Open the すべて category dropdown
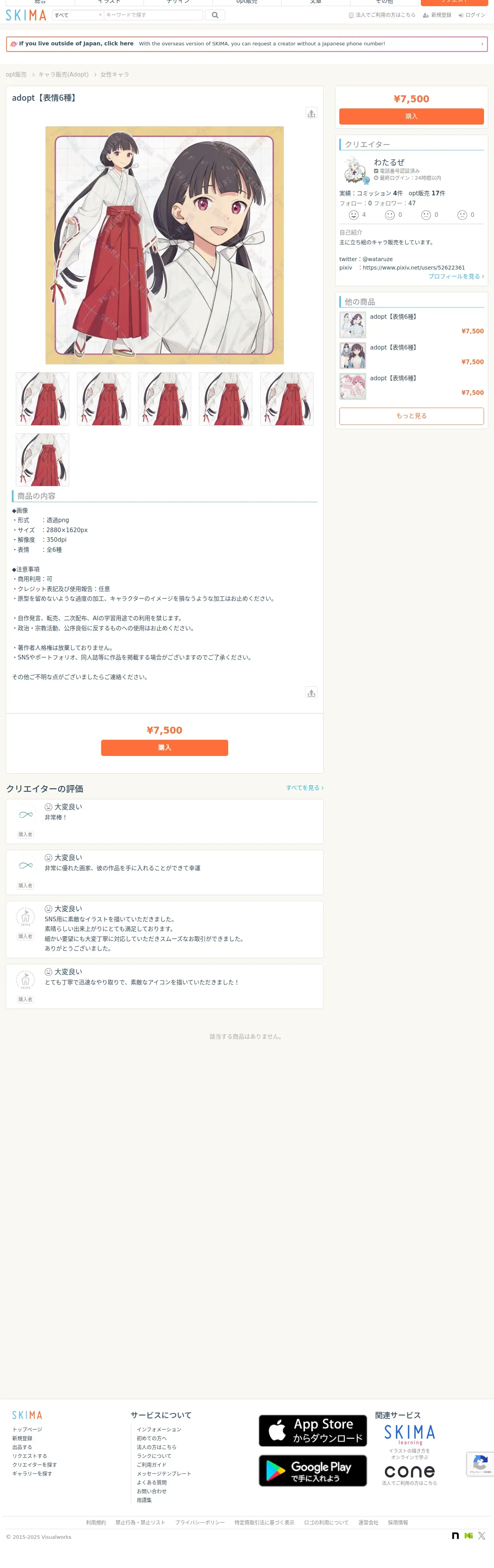Screen dimensions: 494x1568 [78, 15]
